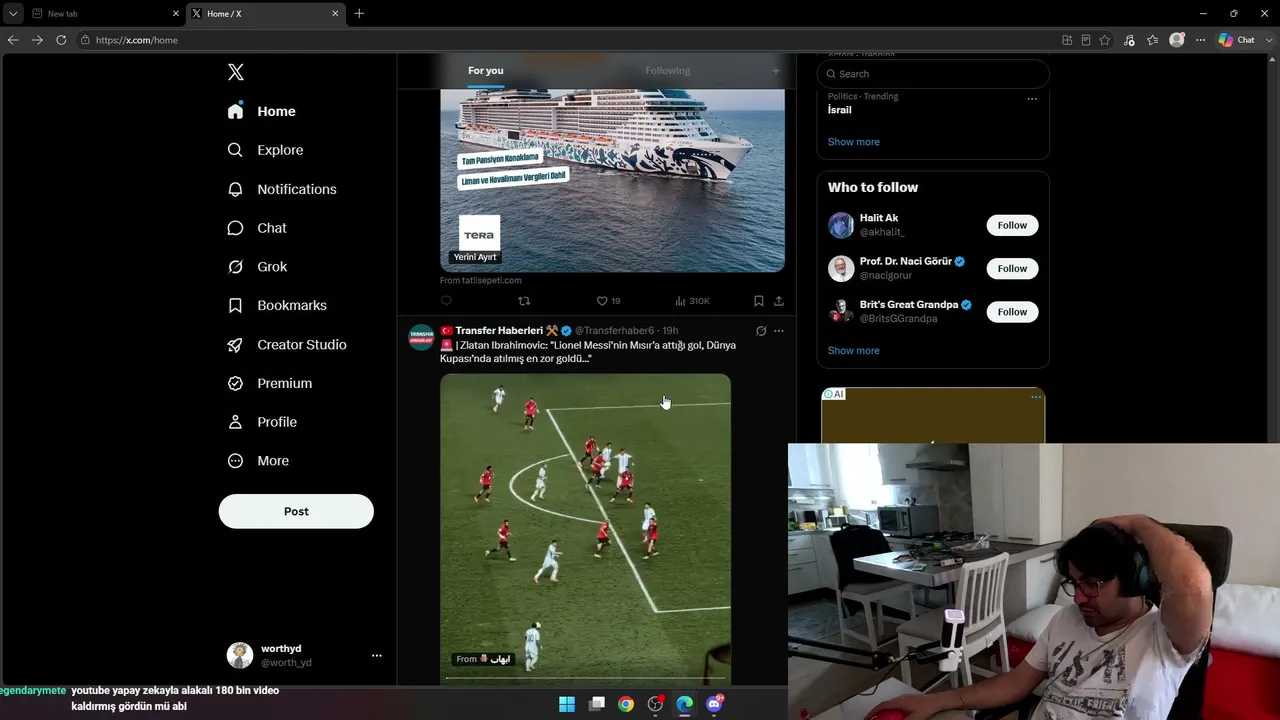Screen dimensions: 1280x720
Task: Reload the page in the browser
Action: click(x=61, y=40)
